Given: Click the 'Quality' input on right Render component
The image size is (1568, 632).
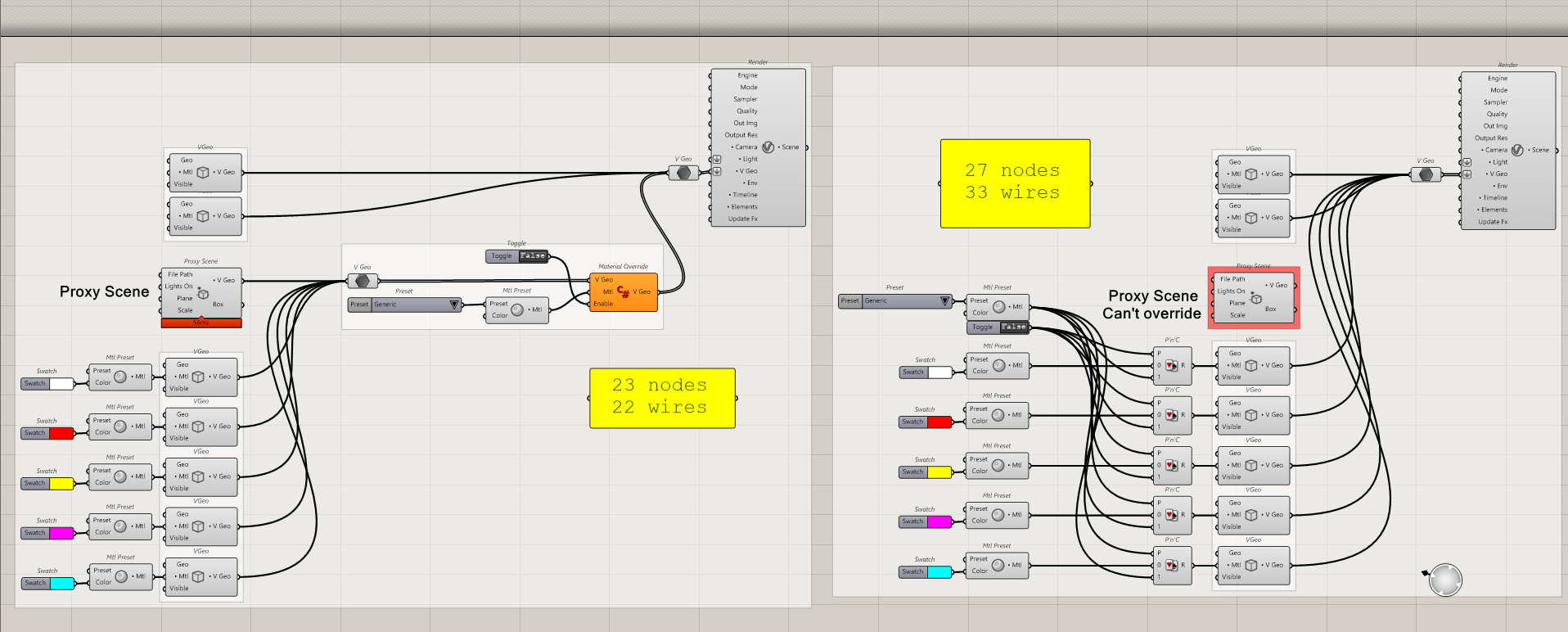Looking at the screenshot, I should pos(1497,114).
